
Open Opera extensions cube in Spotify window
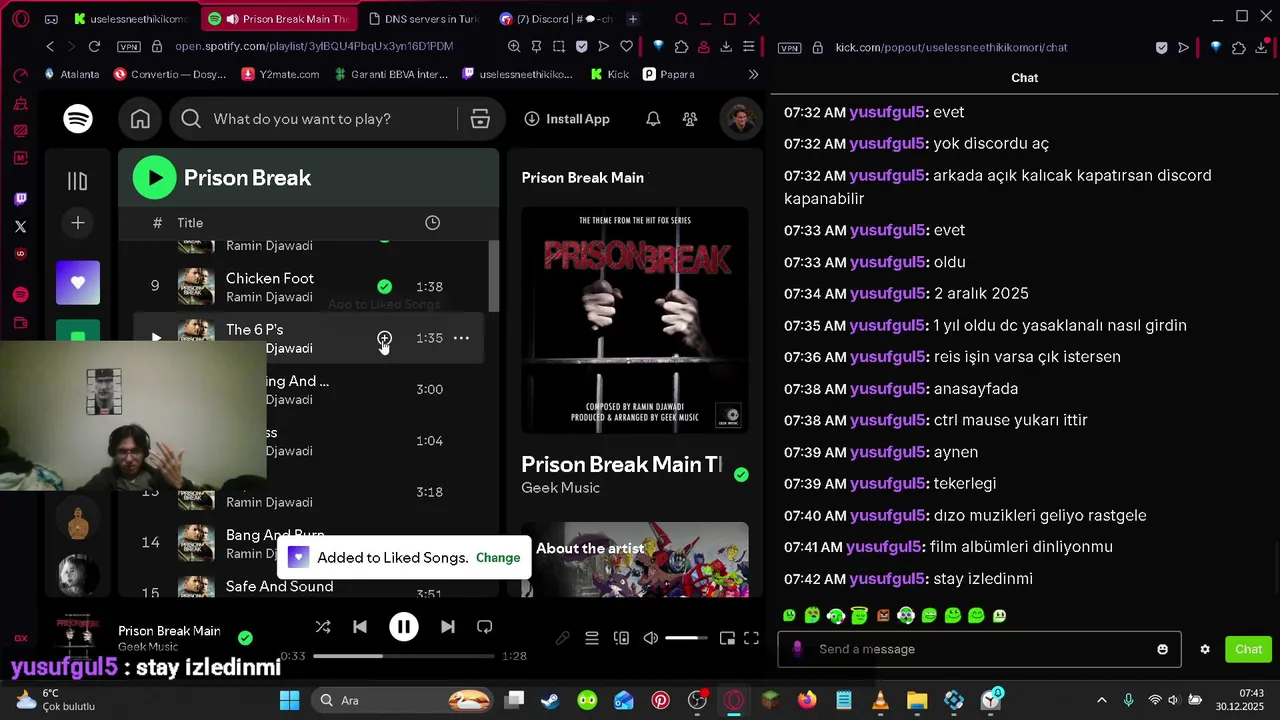pyautogui.click(x=681, y=47)
